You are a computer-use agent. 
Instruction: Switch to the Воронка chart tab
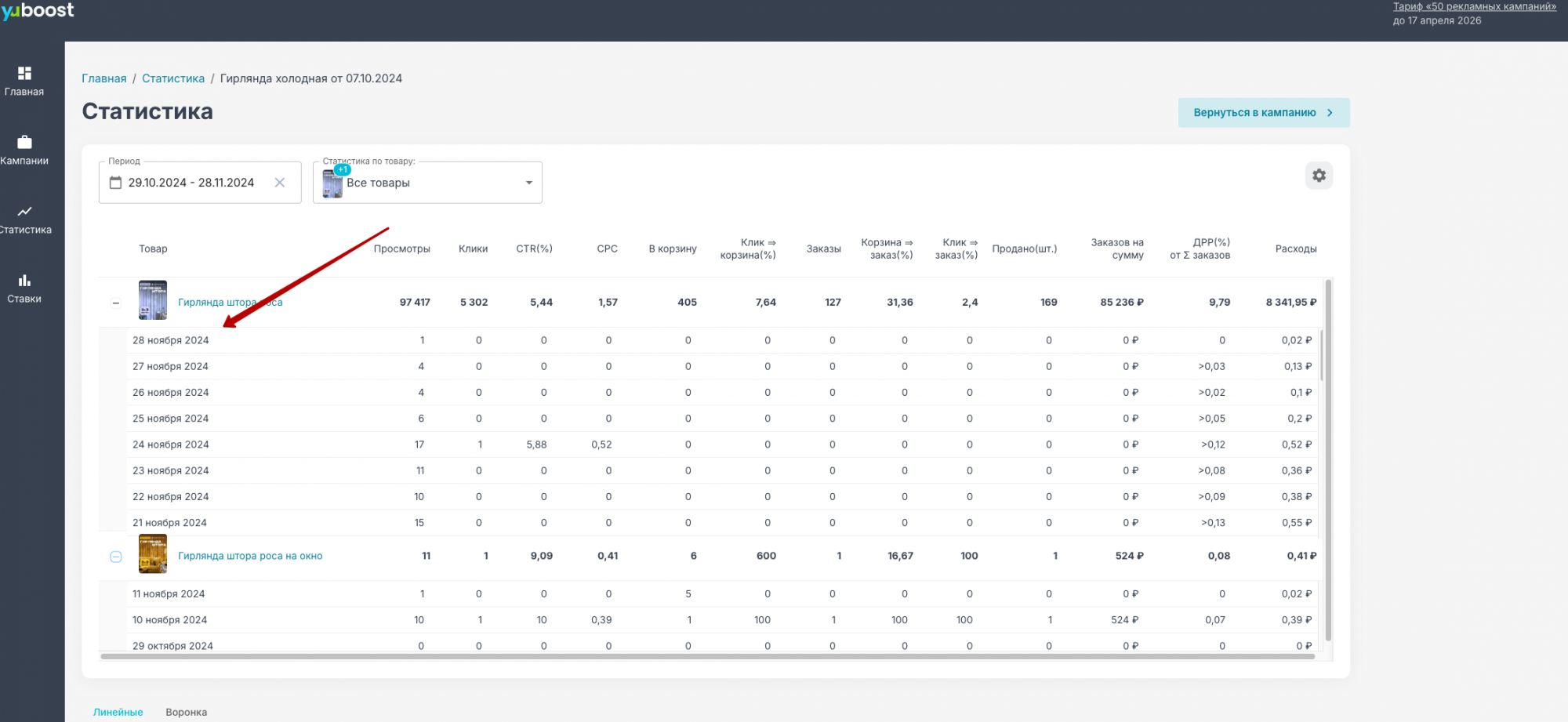pos(187,712)
